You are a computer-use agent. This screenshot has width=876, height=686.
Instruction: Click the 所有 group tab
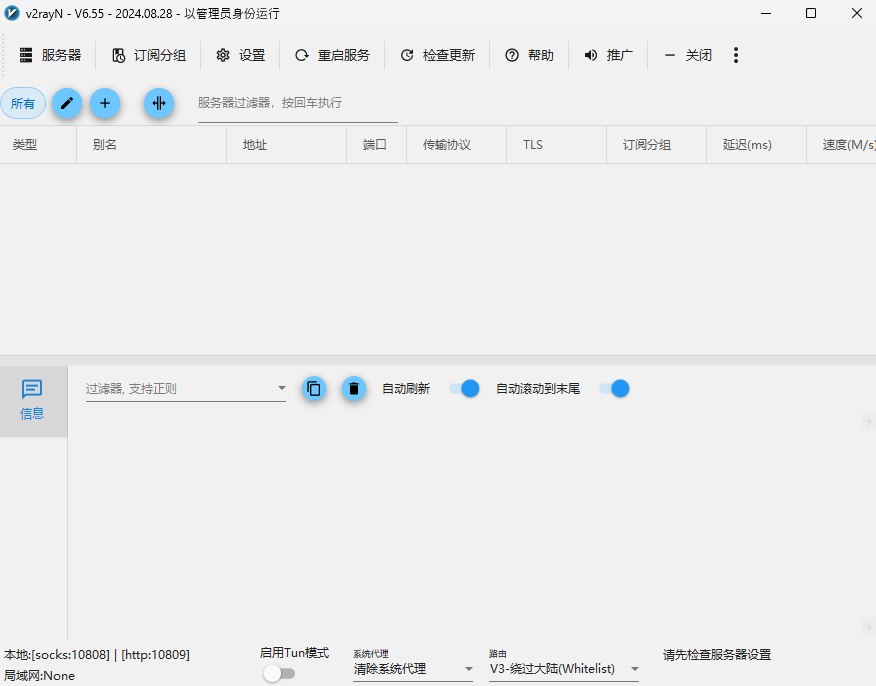click(23, 103)
